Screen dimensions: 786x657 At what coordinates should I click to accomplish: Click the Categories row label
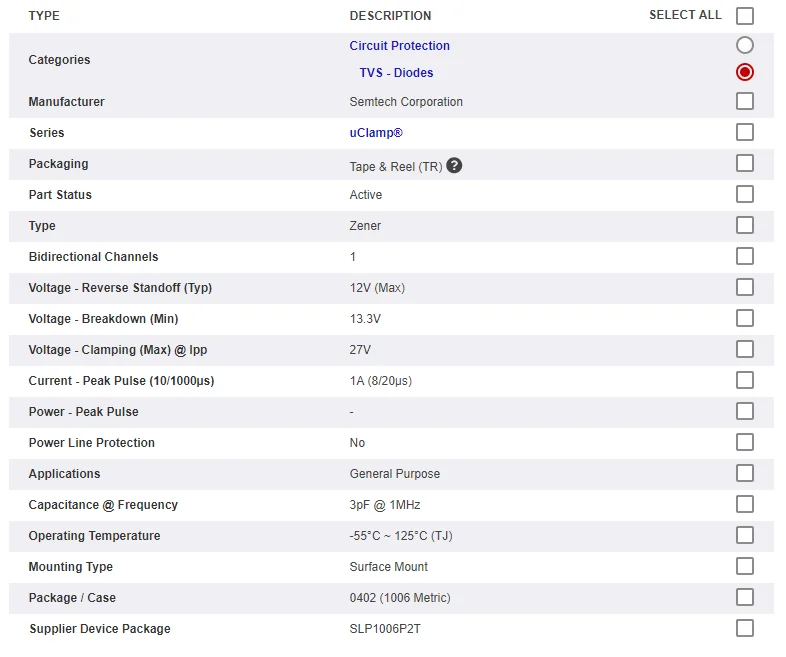coord(59,60)
